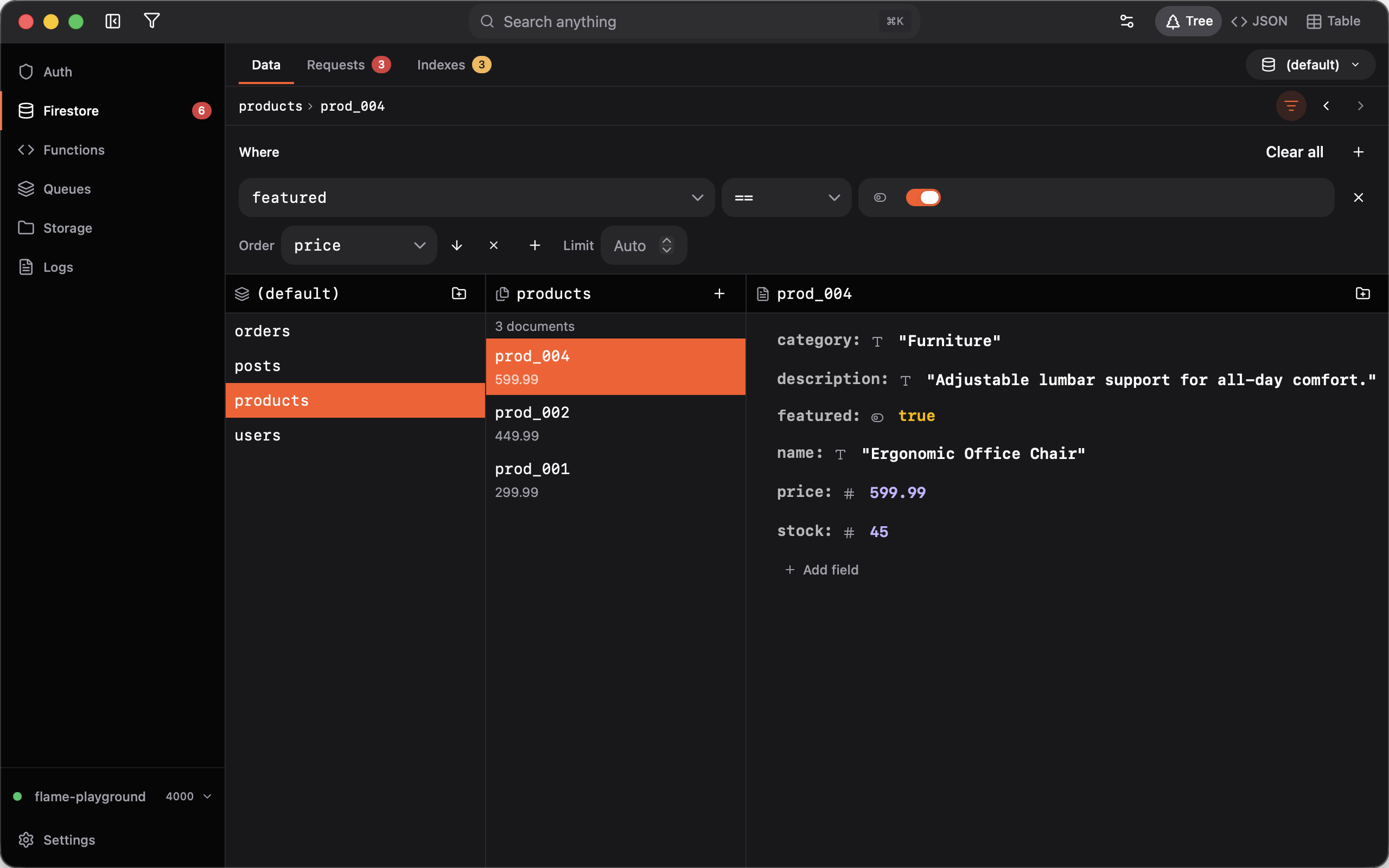Switch to JSON view
The width and height of the screenshot is (1389, 868).
coord(1260,21)
